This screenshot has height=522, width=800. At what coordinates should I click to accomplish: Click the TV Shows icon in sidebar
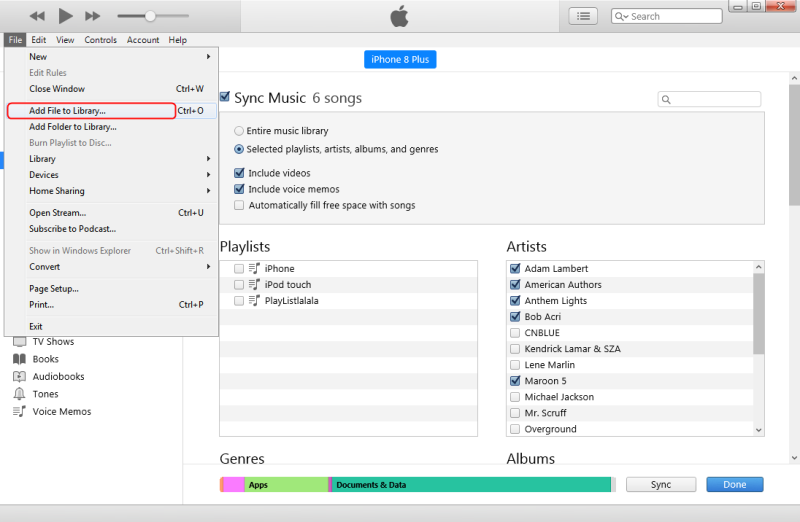19,342
